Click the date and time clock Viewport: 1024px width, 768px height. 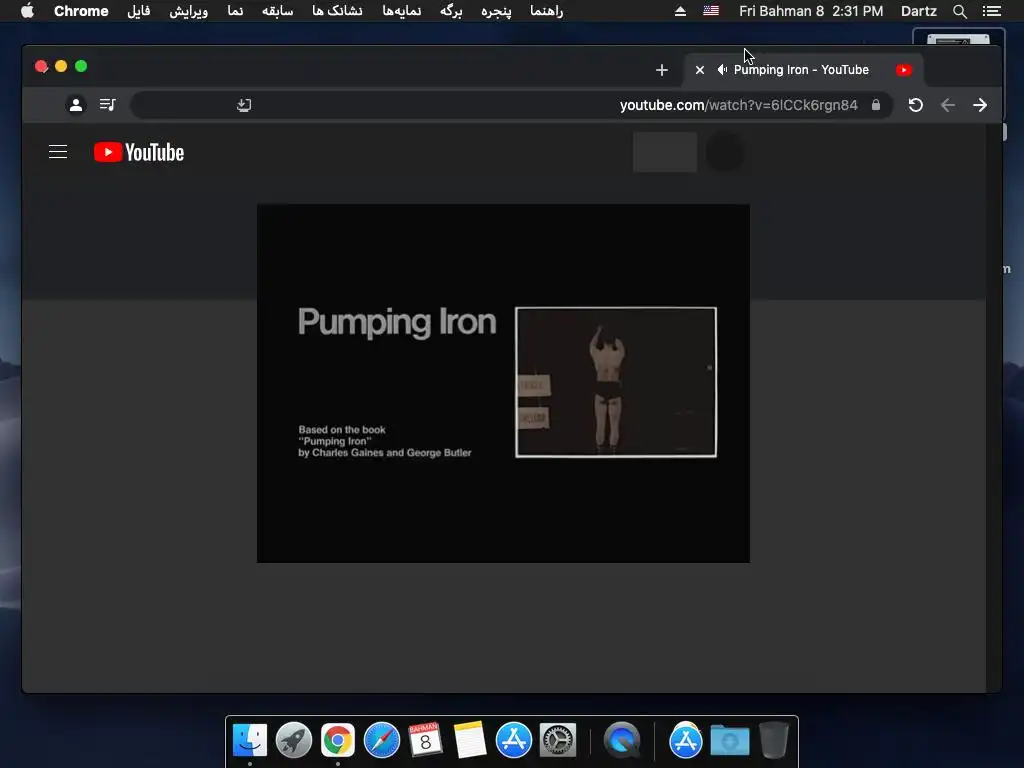coord(811,11)
